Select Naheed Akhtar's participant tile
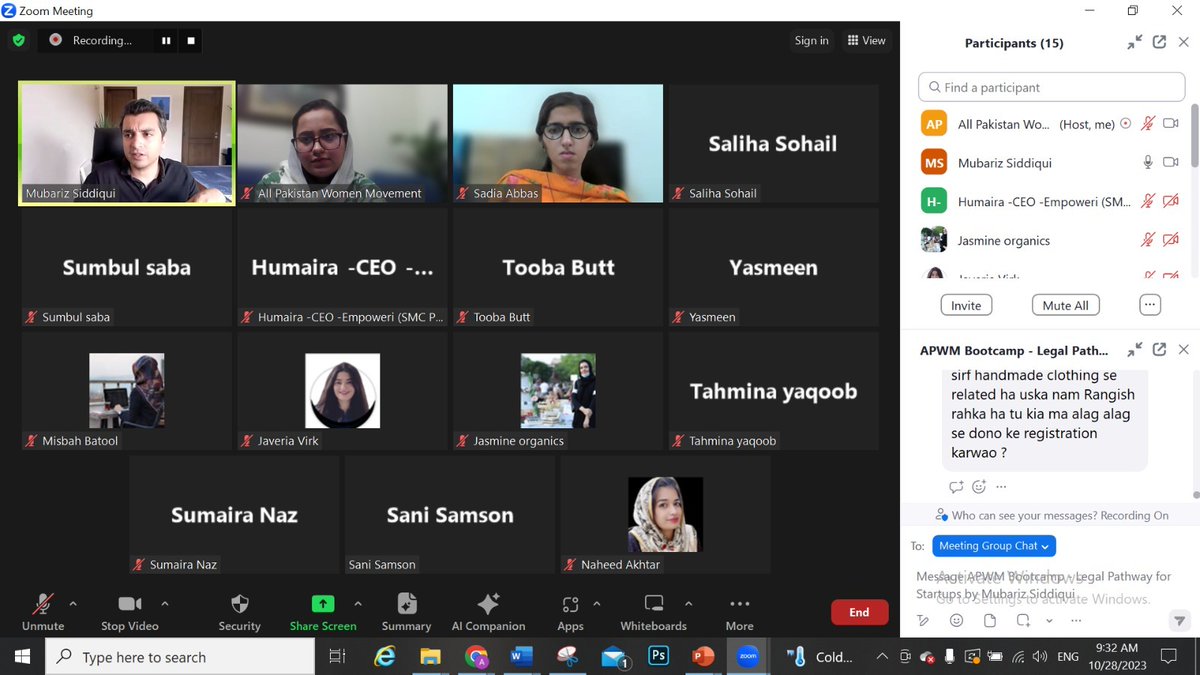 pos(665,514)
